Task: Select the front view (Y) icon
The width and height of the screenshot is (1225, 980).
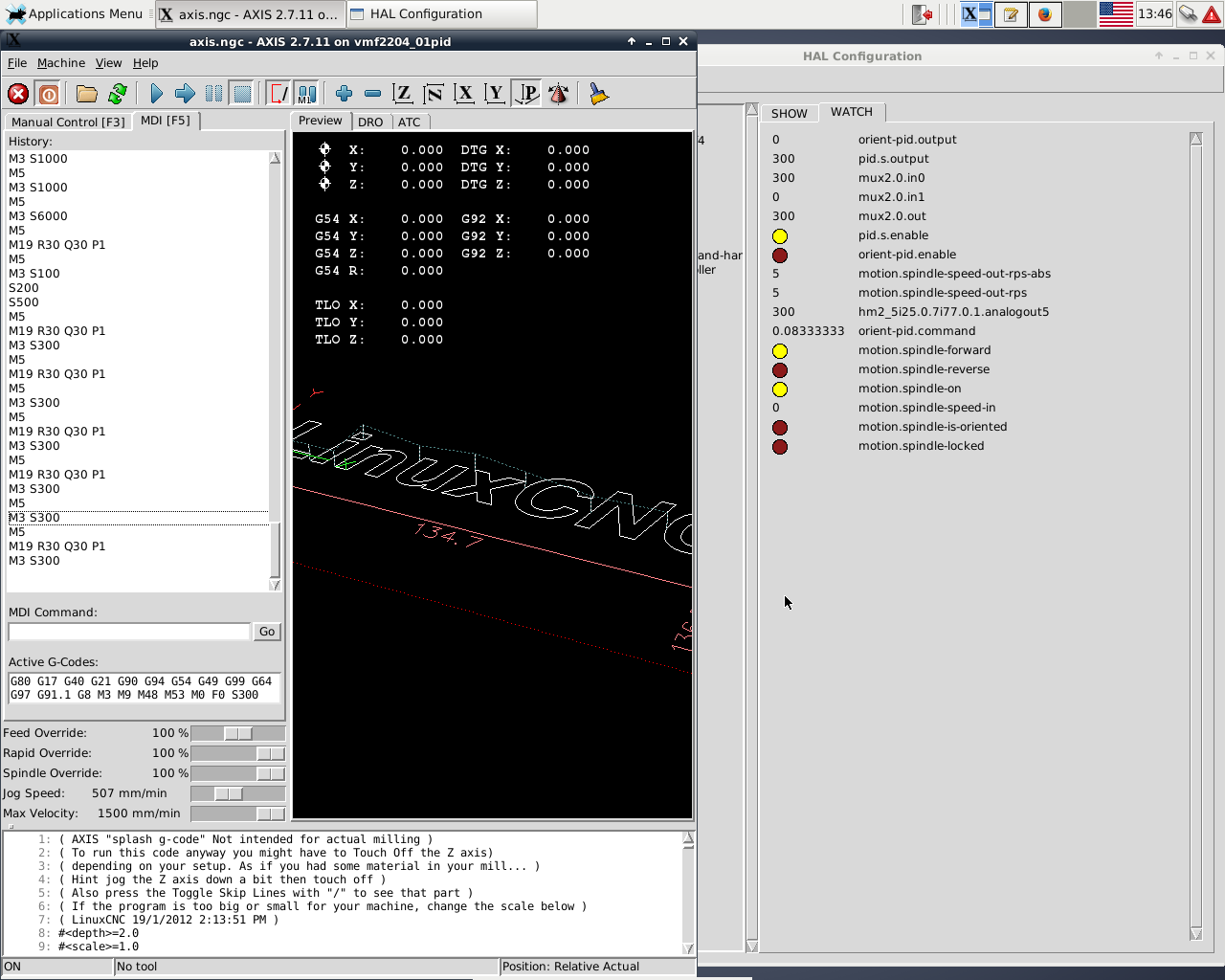Action: [495, 94]
